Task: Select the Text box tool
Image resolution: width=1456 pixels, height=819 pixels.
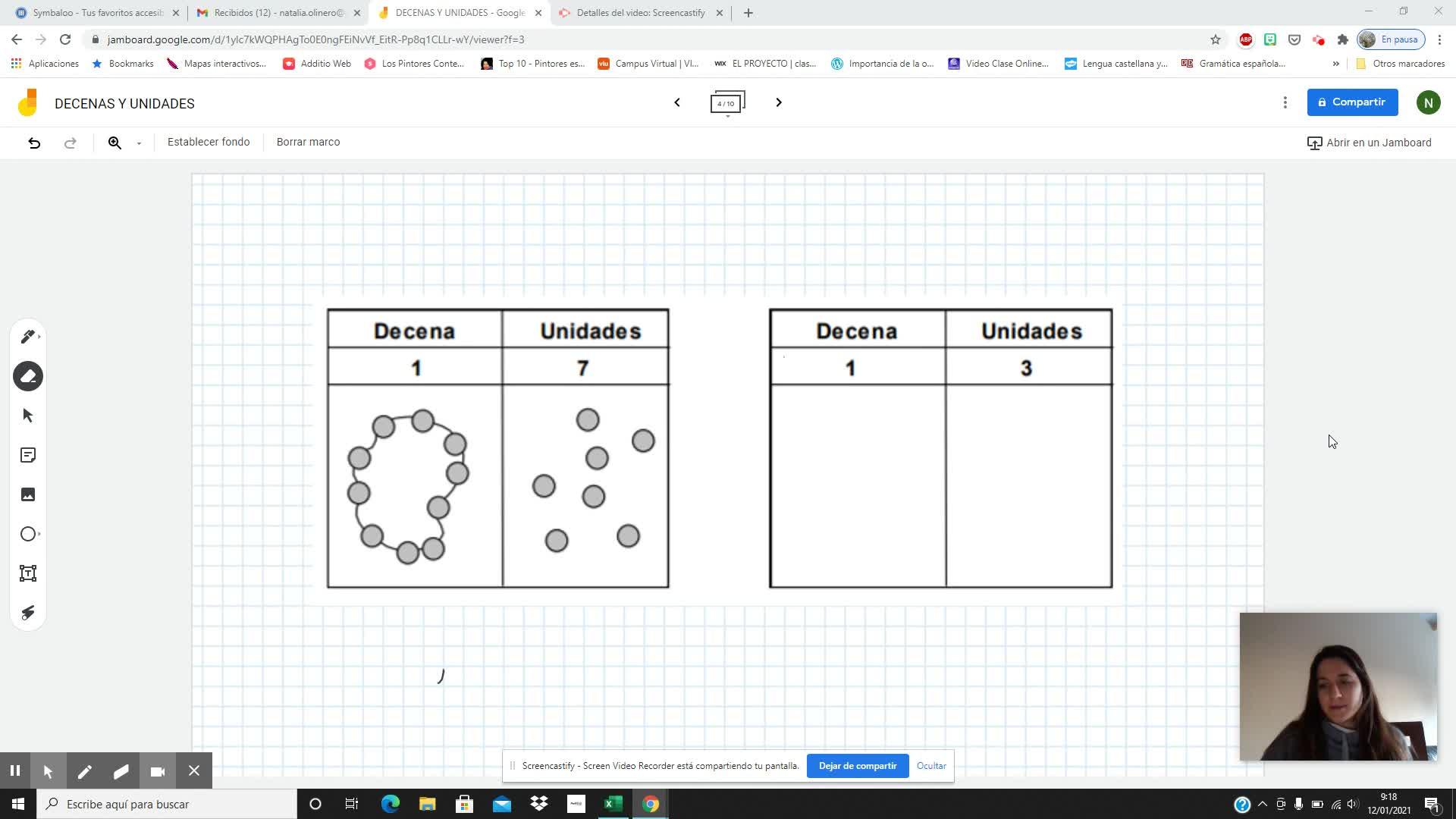Action: click(28, 573)
